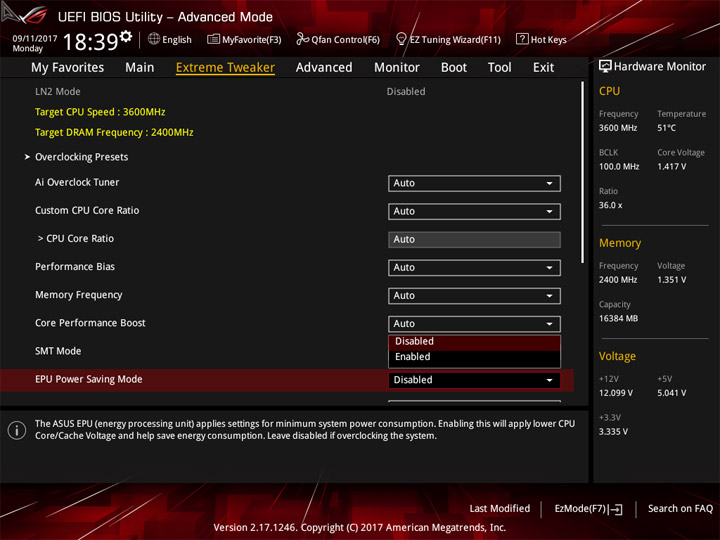Open the Core Performance Boost dropdown

(474, 324)
